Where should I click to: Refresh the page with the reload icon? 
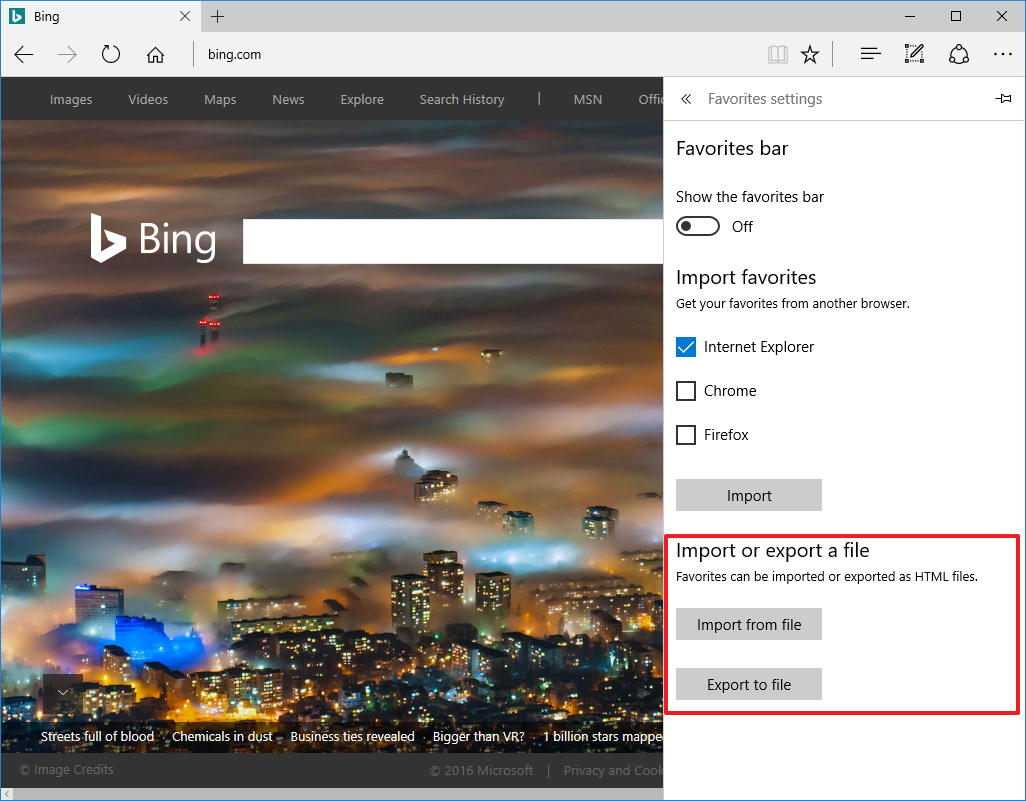(111, 54)
